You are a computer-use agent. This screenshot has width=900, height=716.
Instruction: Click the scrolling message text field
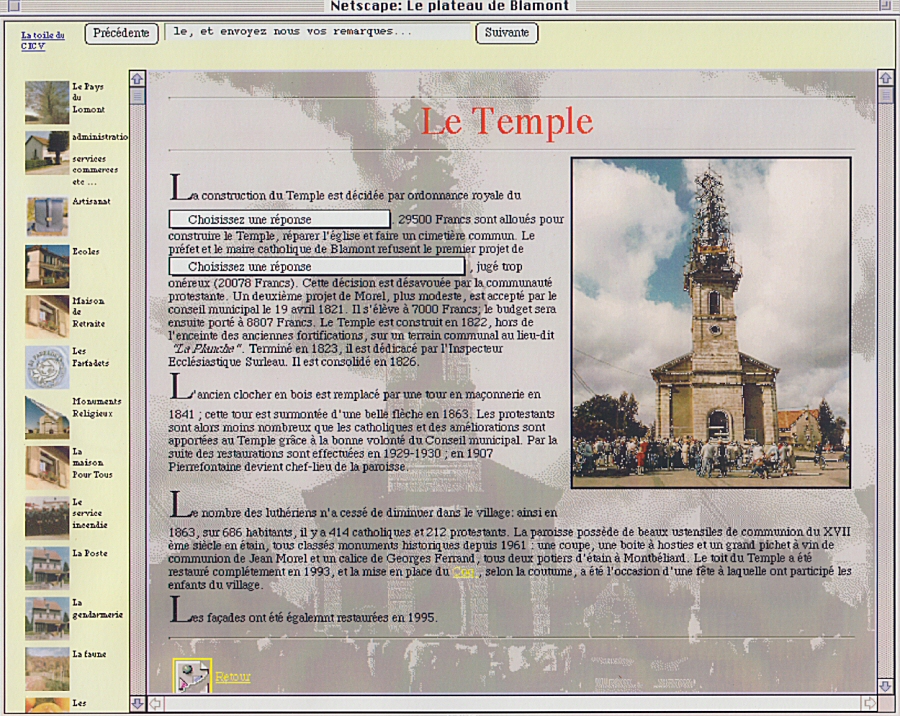317,32
